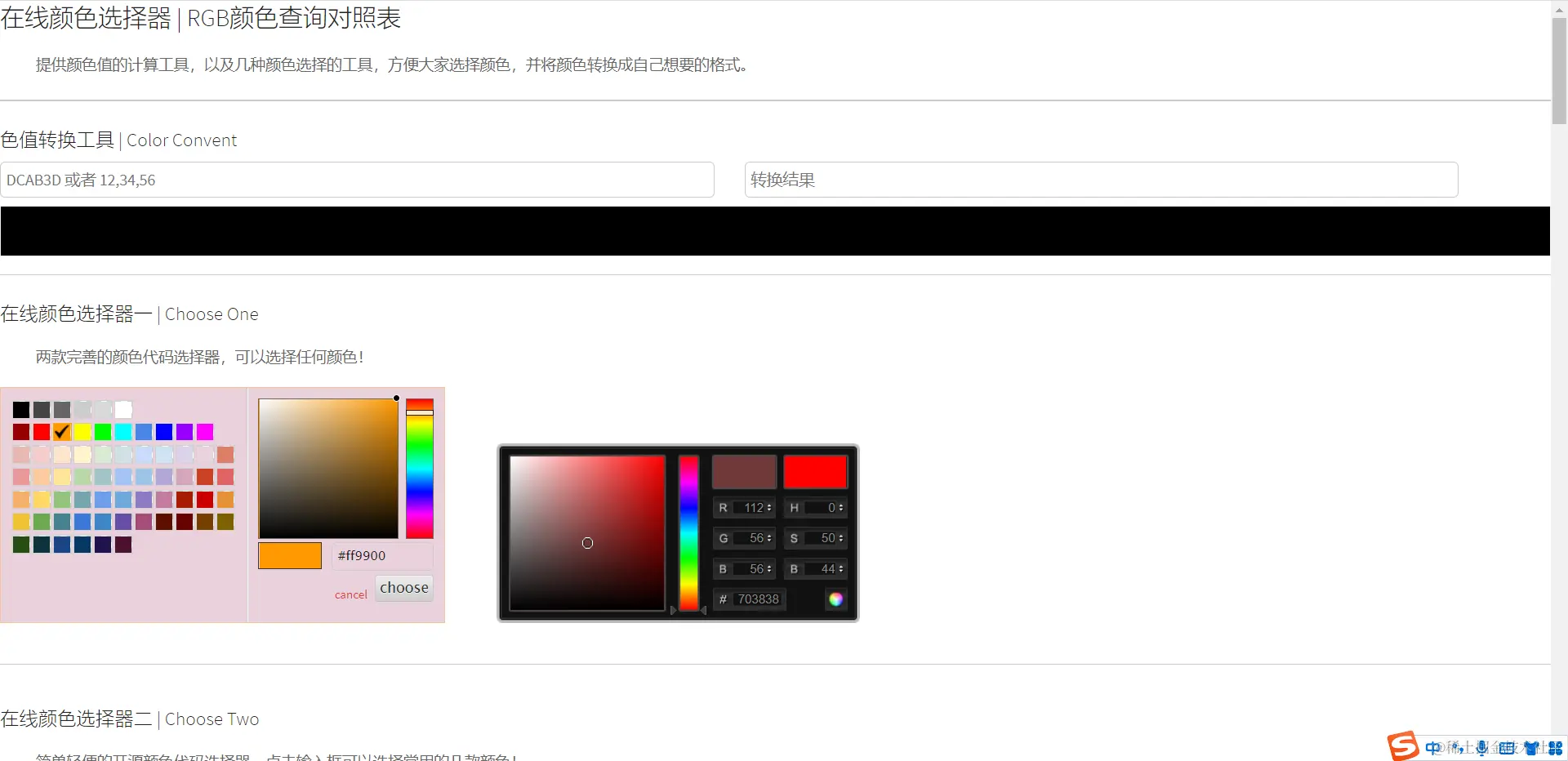
Task: Pick the white swatch in palette
Action: 123,409
